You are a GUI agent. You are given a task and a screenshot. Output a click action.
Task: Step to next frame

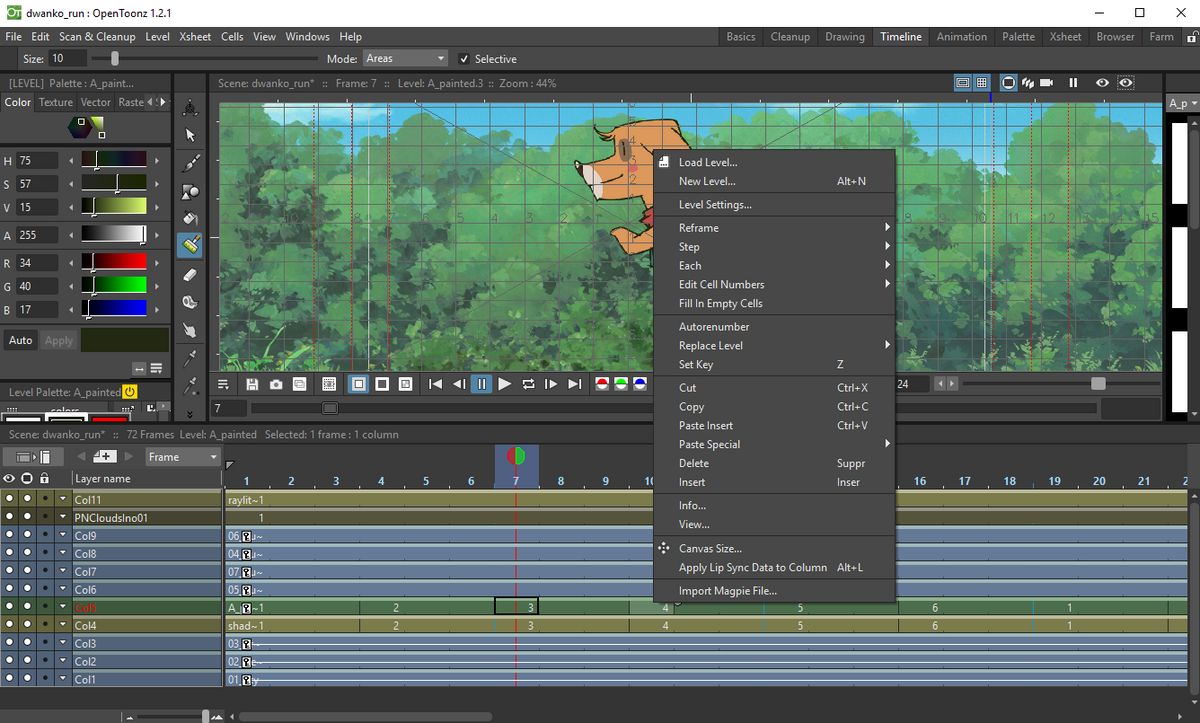click(x=551, y=384)
